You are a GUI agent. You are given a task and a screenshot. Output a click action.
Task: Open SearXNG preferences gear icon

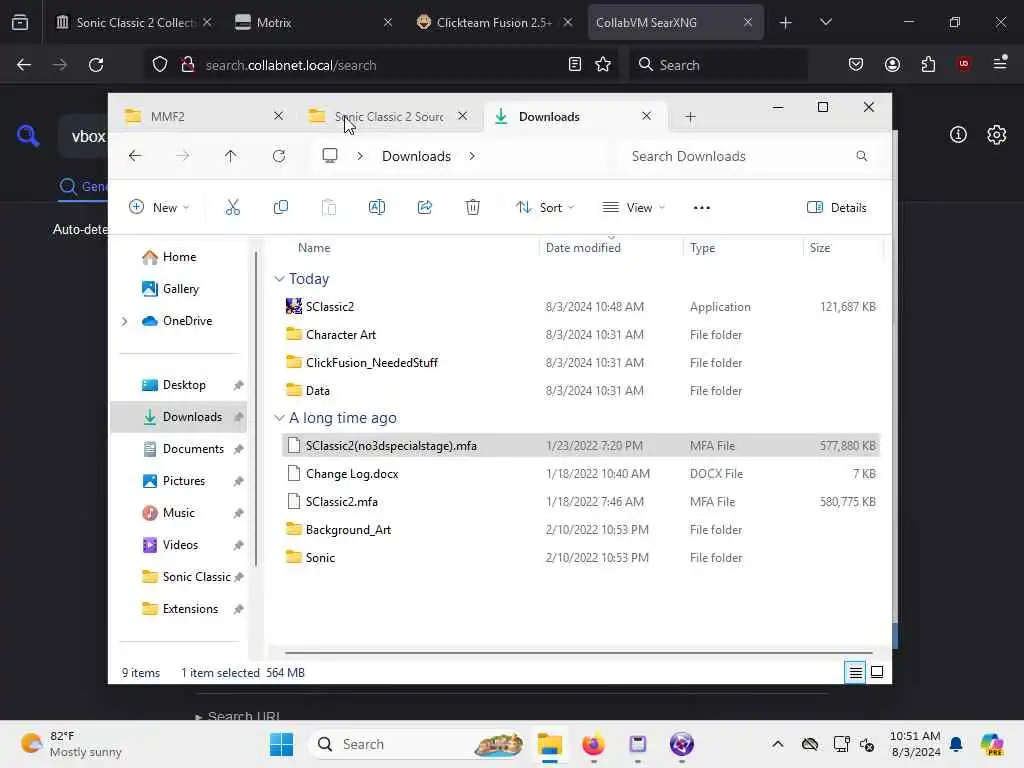(x=997, y=135)
